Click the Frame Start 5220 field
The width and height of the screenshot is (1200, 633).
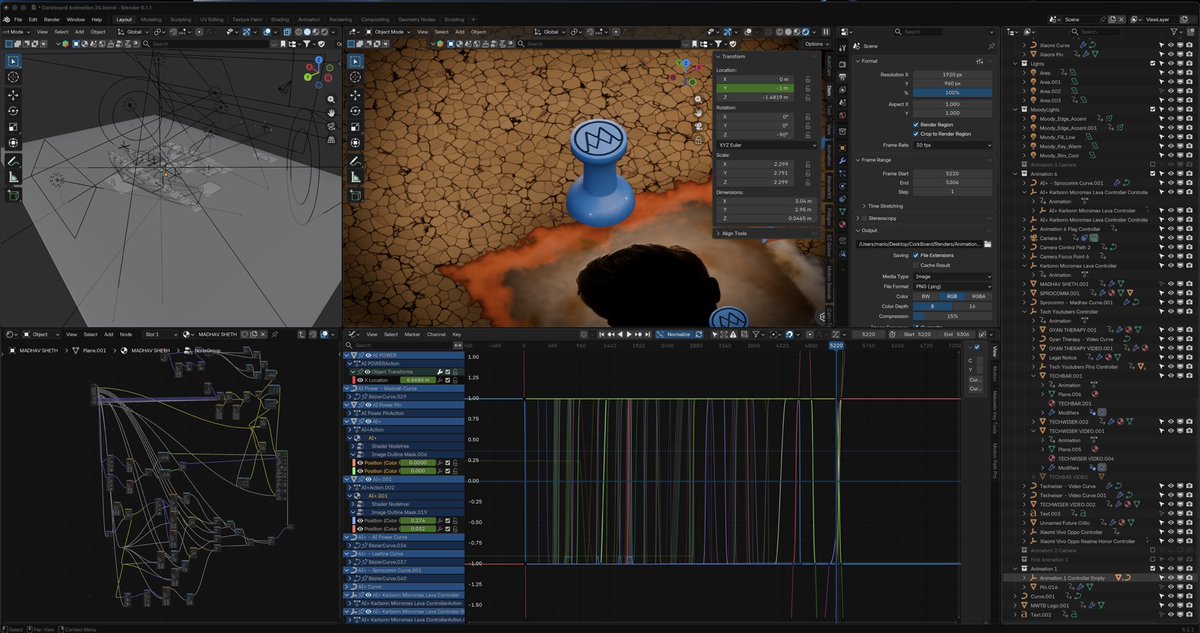pyautogui.click(x=953, y=173)
